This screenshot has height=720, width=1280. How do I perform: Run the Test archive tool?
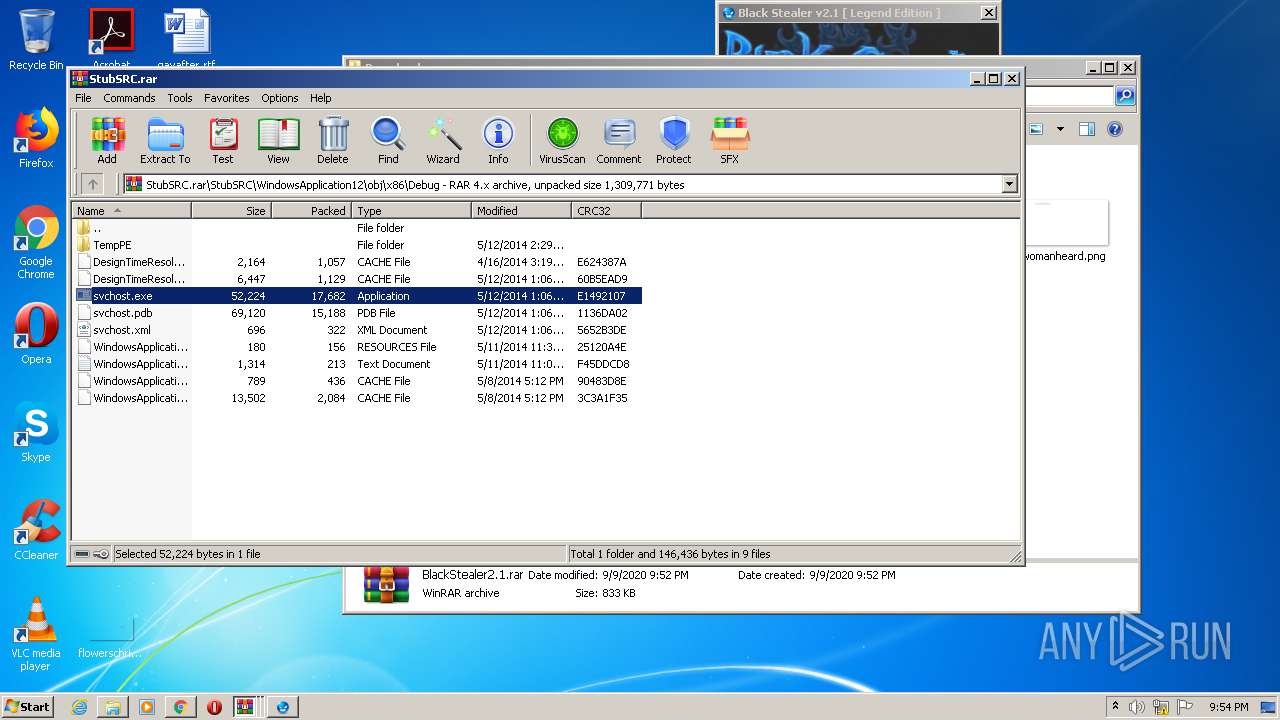pos(223,140)
